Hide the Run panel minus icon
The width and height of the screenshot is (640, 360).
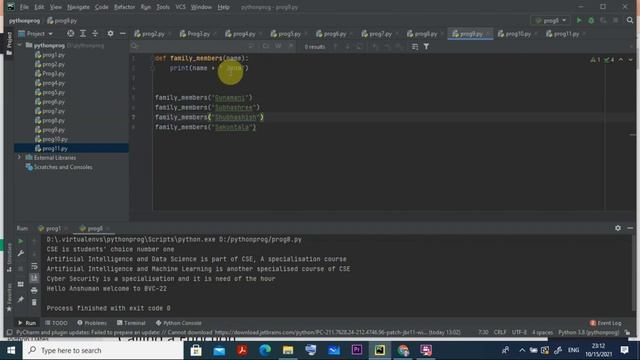(630, 228)
